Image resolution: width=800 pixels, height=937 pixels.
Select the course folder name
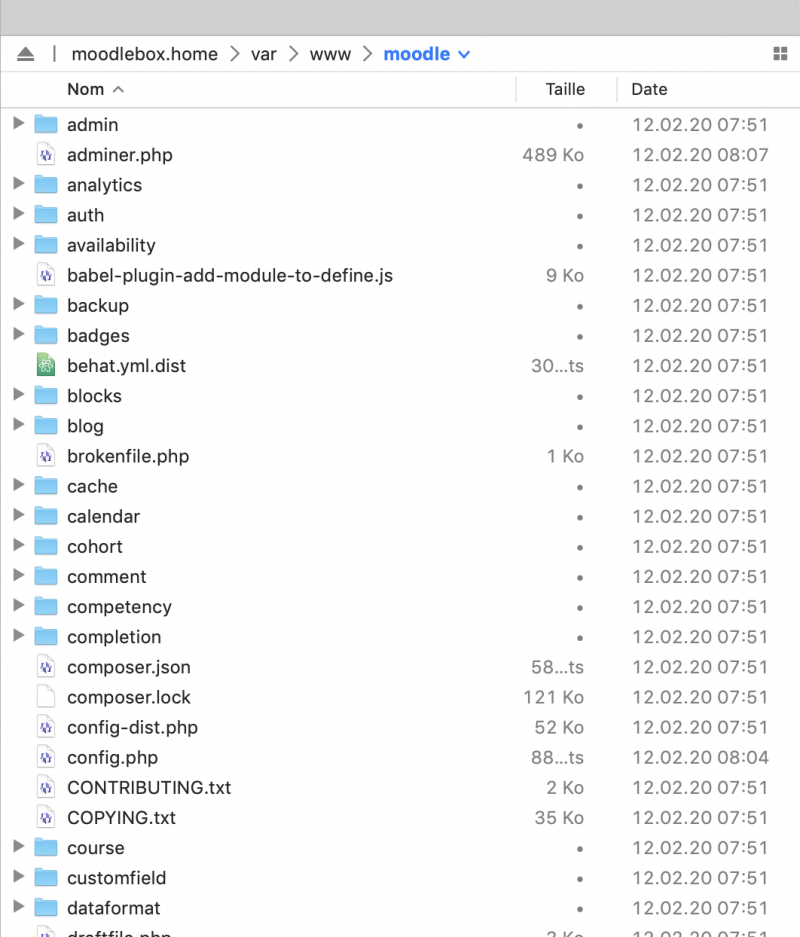click(x=96, y=848)
